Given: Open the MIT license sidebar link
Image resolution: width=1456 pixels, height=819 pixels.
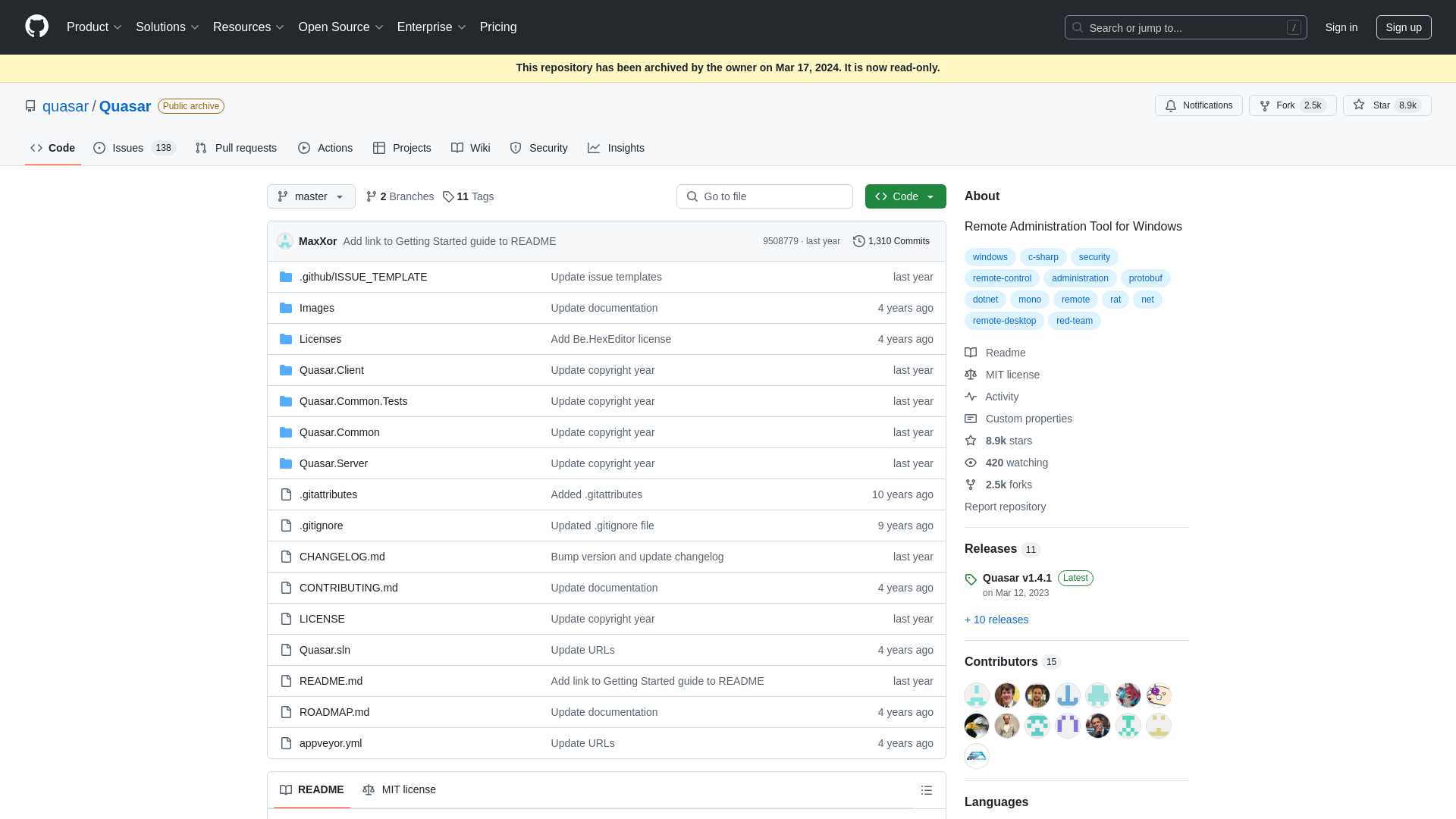Looking at the screenshot, I should [1003, 375].
